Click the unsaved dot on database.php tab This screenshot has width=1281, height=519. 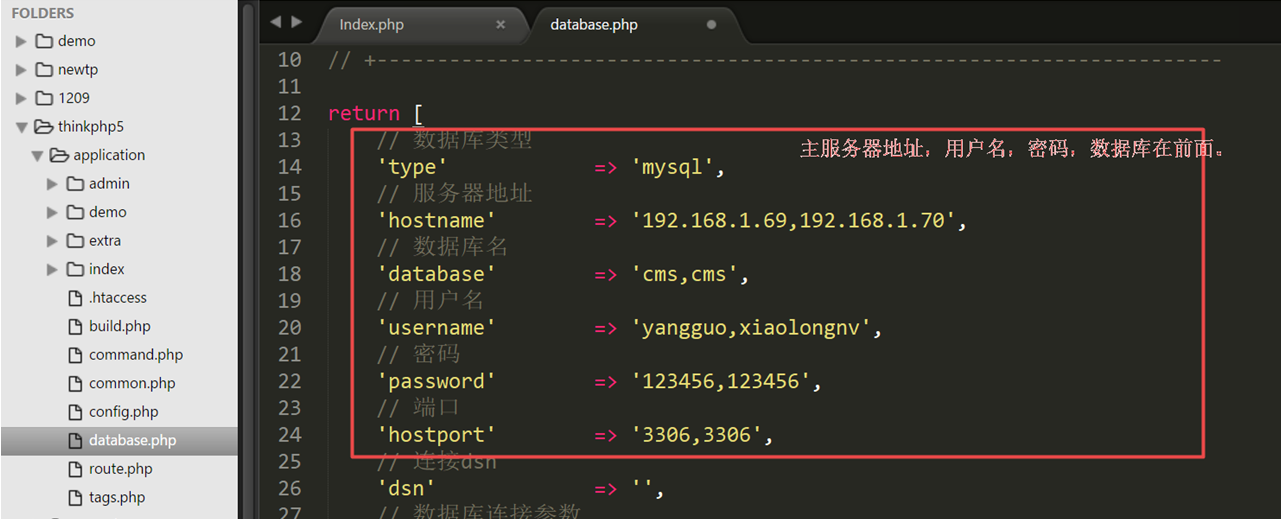point(711,24)
